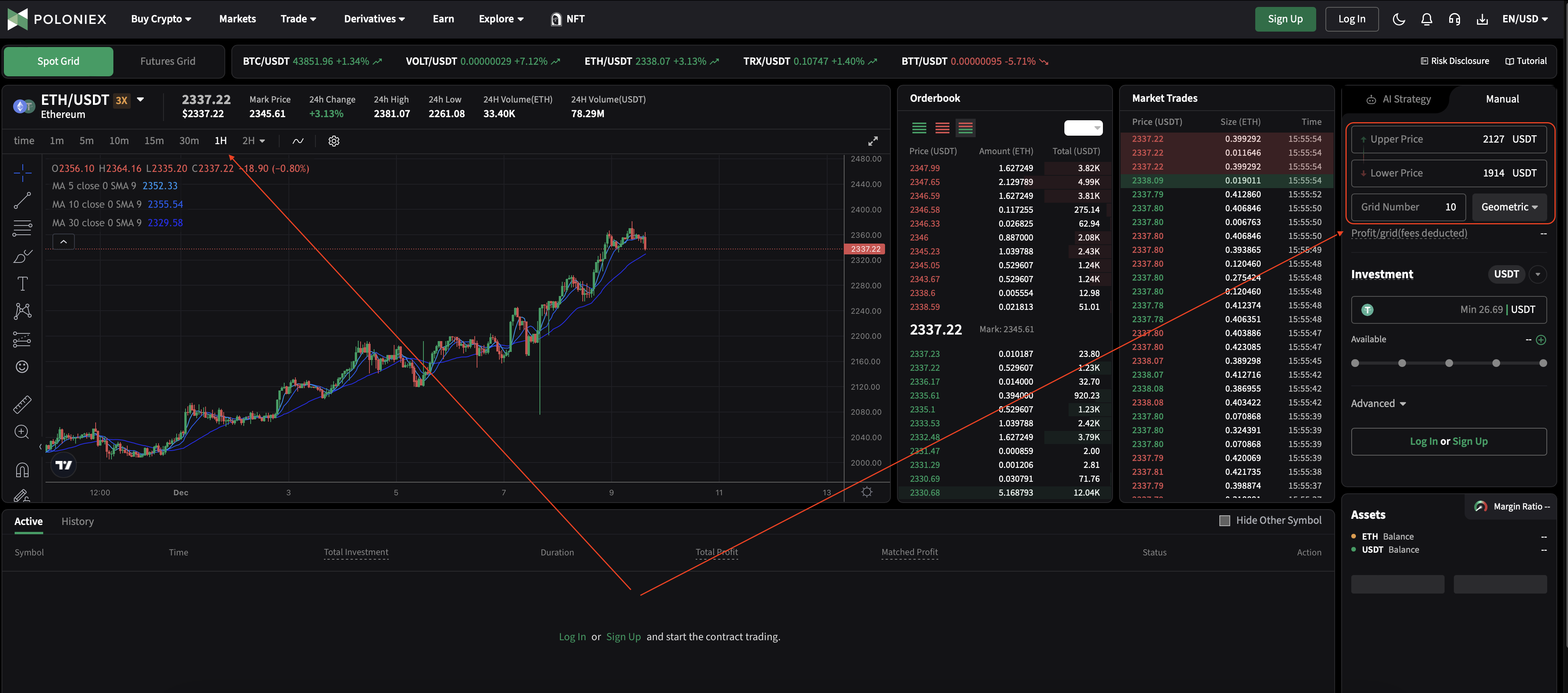Image resolution: width=1568 pixels, height=693 pixels.
Task: Open chart settings gear icon
Action: click(334, 141)
